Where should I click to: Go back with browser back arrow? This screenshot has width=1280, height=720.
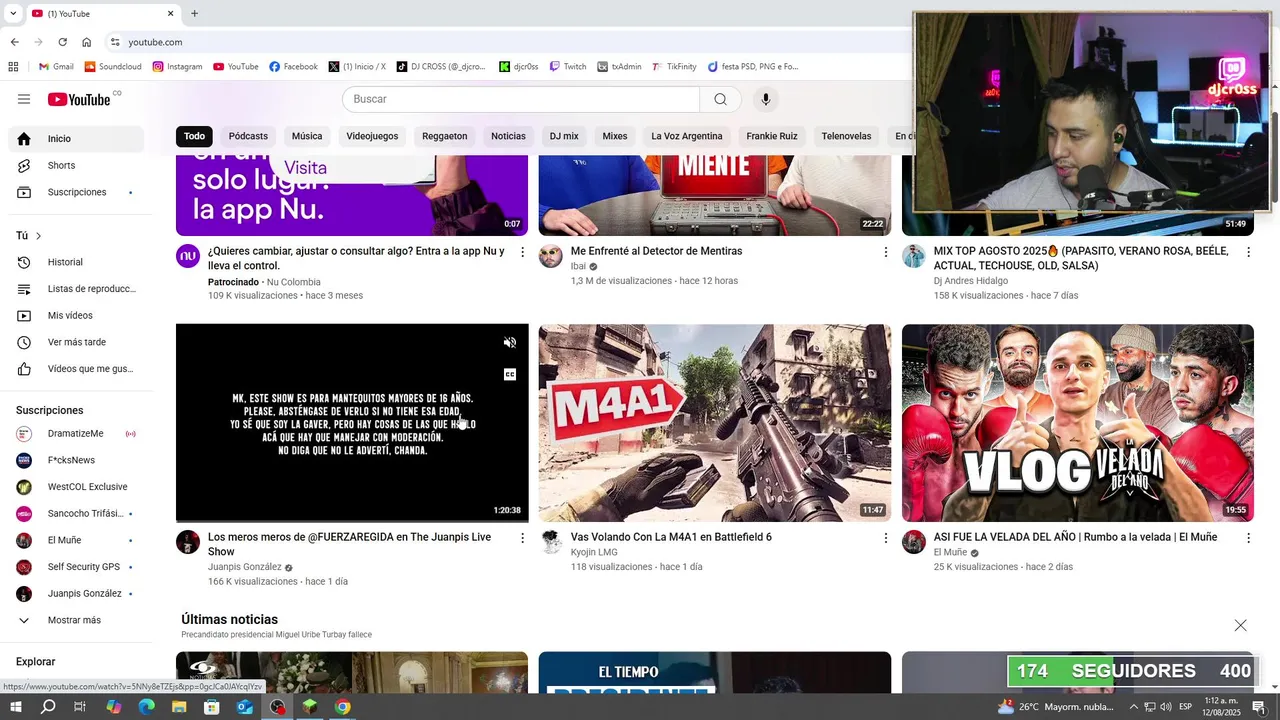click(x=14, y=42)
